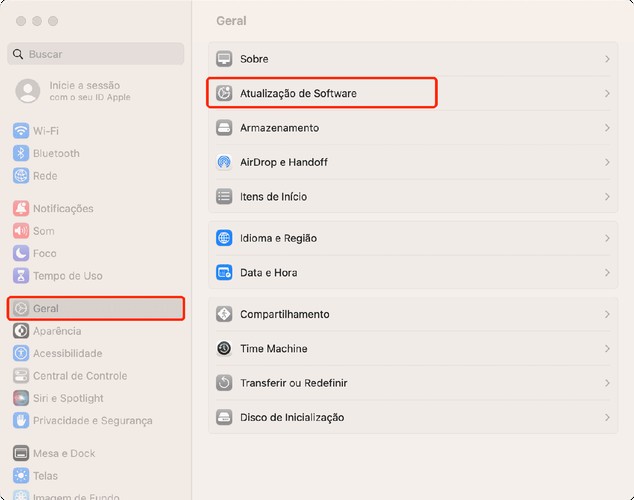This screenshot has width=634, height=500.
Task: Click the AirDrop e Handoff icon
Action: [224, 162]
